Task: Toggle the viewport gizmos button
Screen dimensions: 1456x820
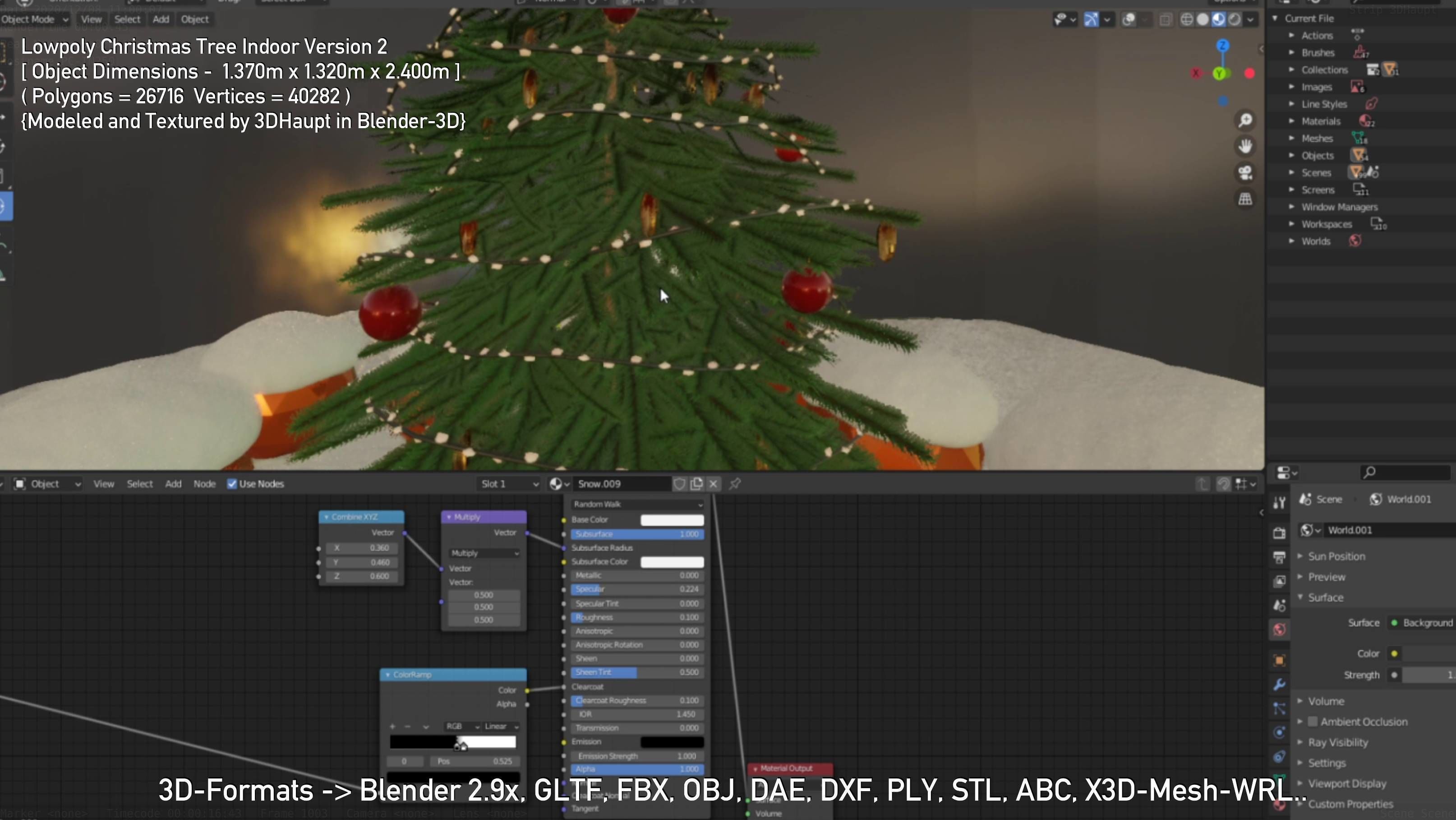Action: 1092,20
